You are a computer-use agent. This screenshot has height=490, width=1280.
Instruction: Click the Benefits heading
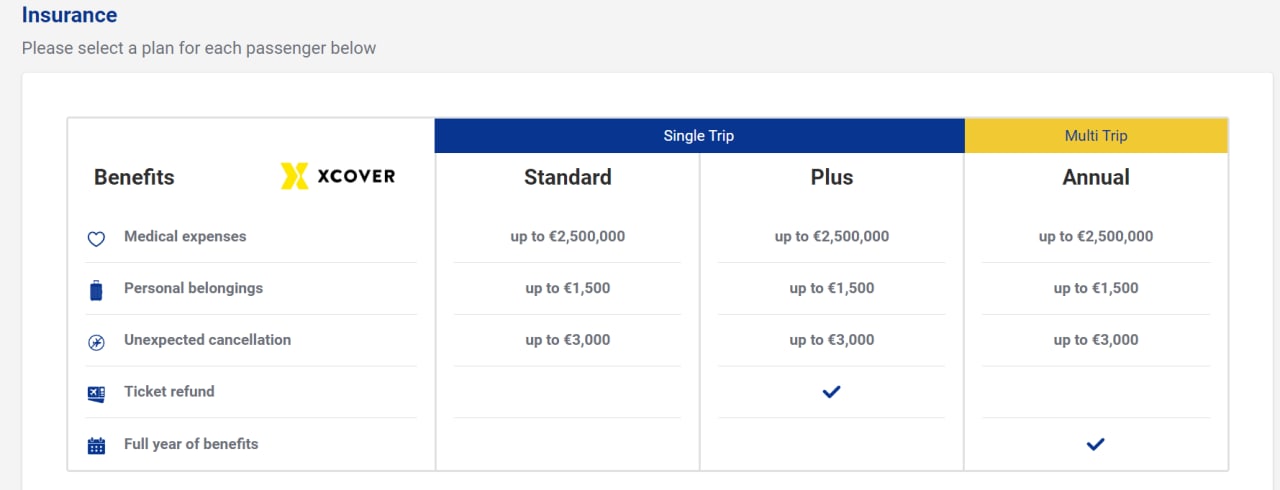coord(134,177)
